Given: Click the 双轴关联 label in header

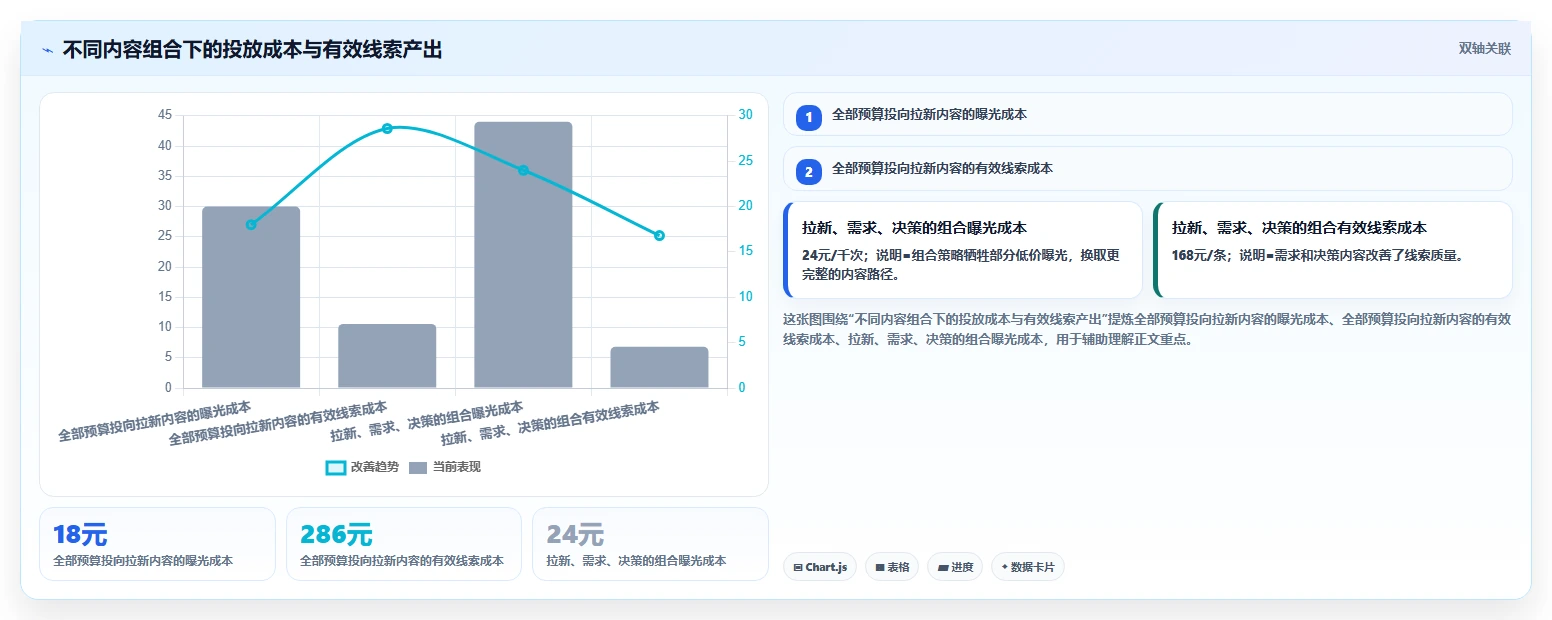Looking at the screenshot, I should [x=1485, y=49].
